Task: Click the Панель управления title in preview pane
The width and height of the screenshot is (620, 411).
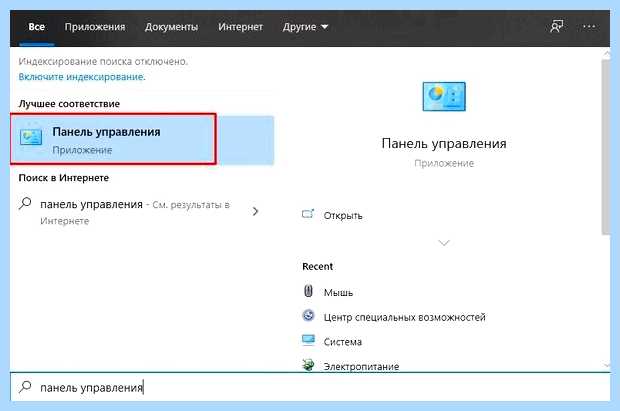Action: pyautogui.click(x=444, y=143)
